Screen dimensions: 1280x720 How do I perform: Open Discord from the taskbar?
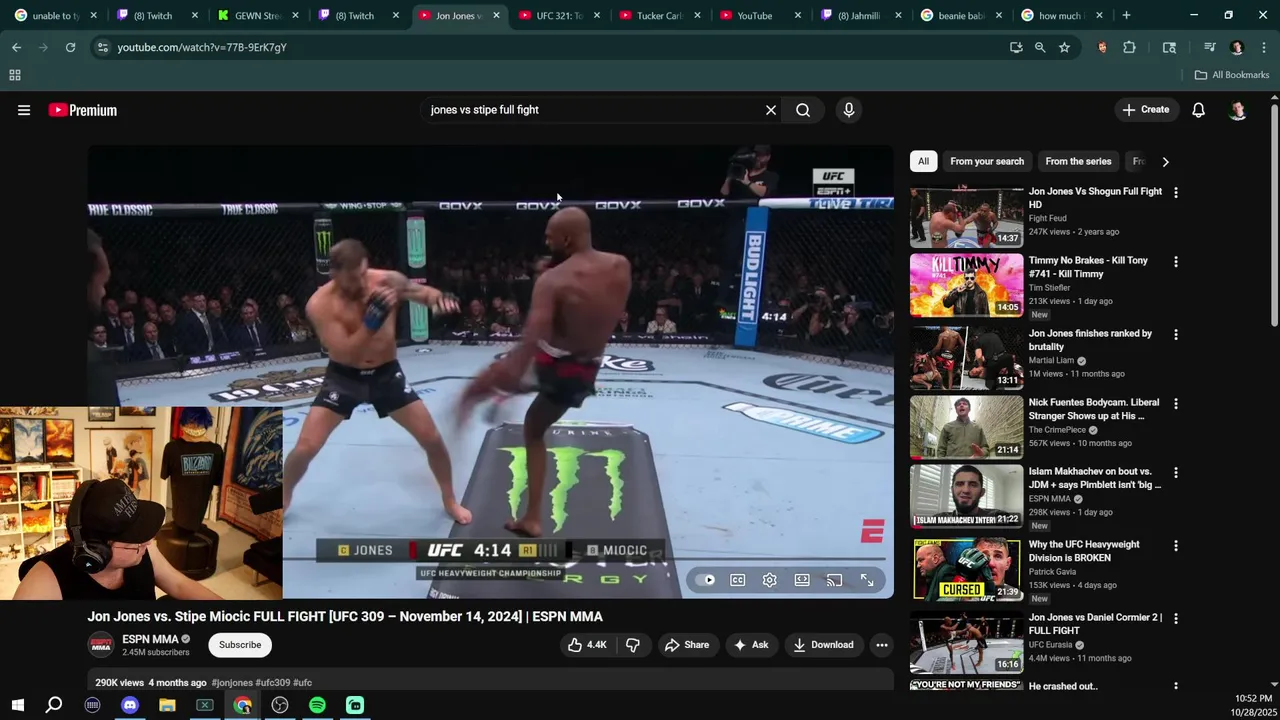(x=130, y=705)
